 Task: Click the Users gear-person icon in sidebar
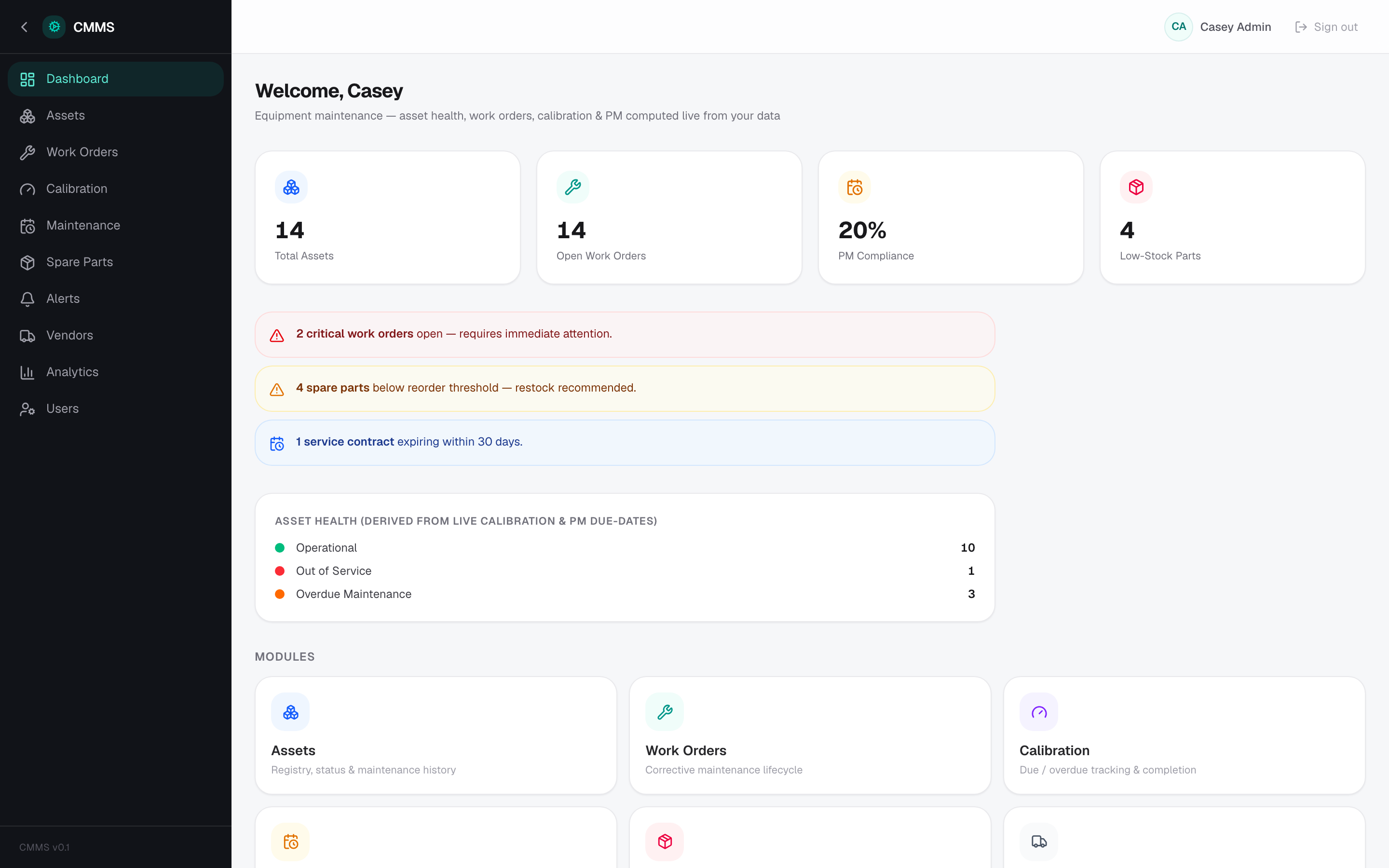click(27, 409)
